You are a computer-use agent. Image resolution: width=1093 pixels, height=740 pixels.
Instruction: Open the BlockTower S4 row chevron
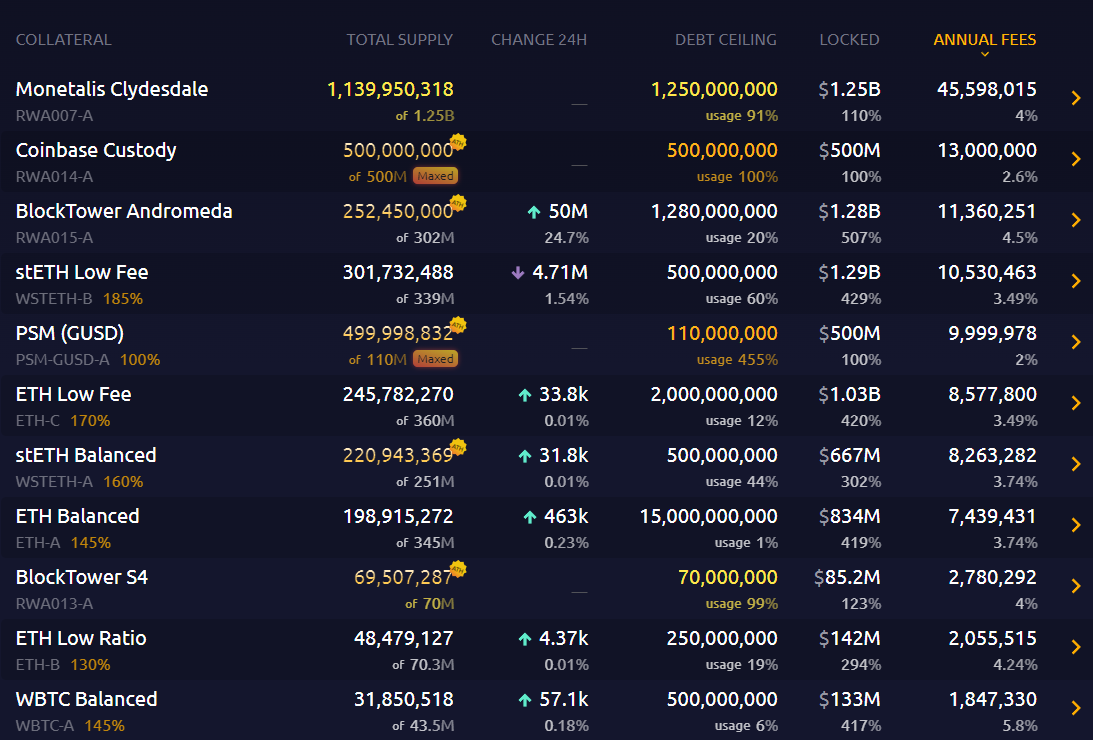(x=1076, y=586)
